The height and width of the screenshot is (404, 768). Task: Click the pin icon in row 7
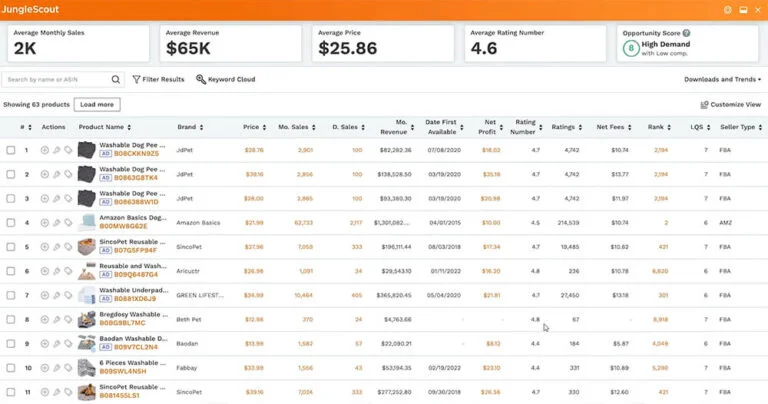[x=57, y=295]
